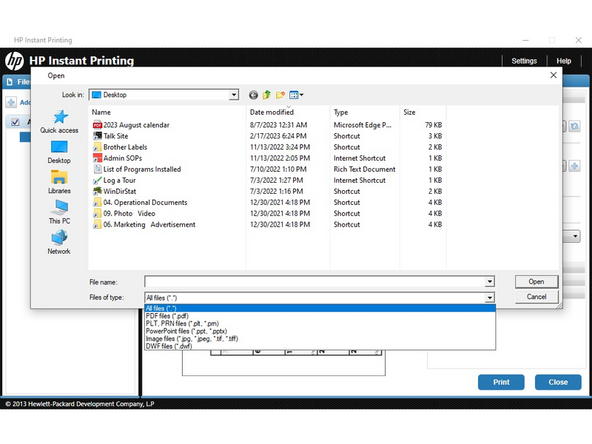Select the Log a Tour shortcut
Screen dimensions: 592x444
[x=114, y=180]
